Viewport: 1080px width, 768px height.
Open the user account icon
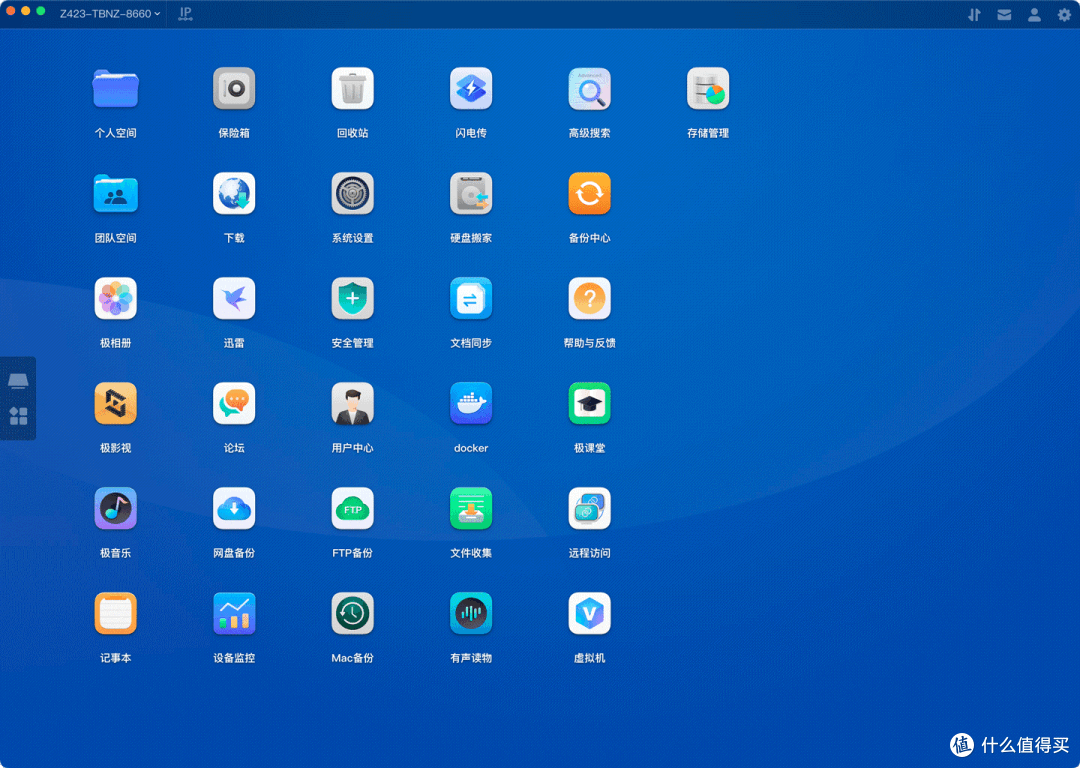1034,14
